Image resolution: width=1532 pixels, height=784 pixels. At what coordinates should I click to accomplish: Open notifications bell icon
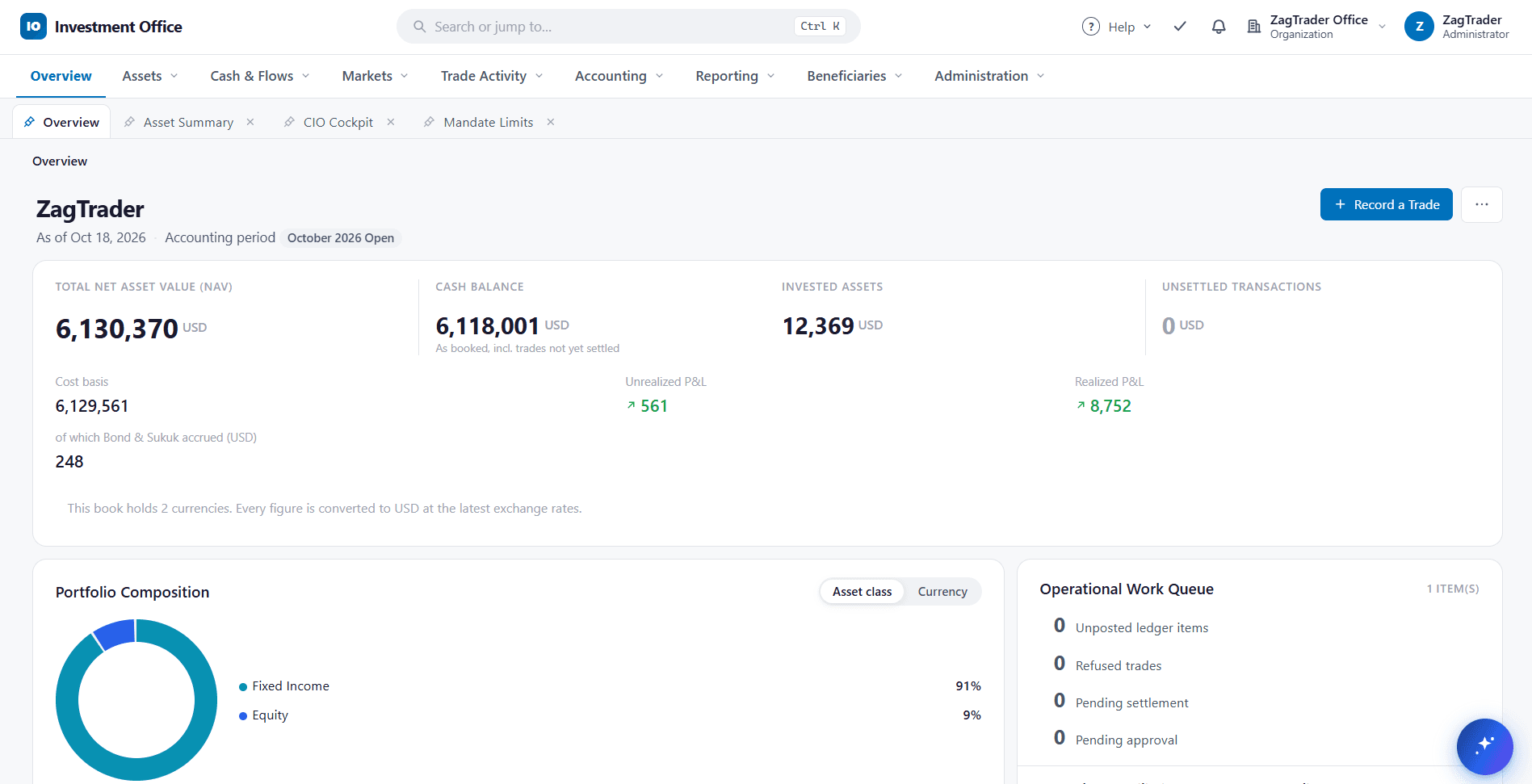1219,27
